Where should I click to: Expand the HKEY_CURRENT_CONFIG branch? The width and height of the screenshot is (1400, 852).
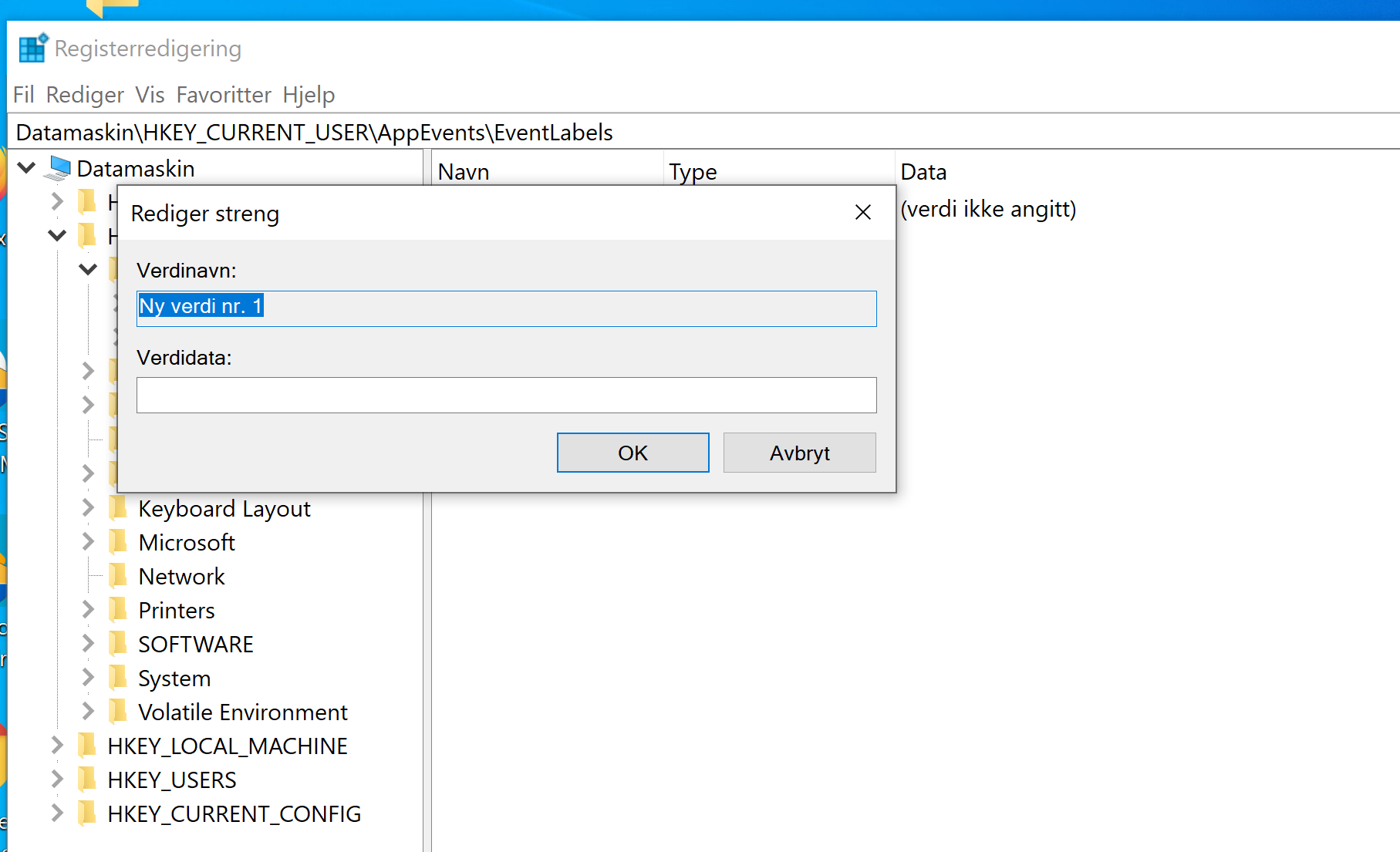click(x=56, y=813)
